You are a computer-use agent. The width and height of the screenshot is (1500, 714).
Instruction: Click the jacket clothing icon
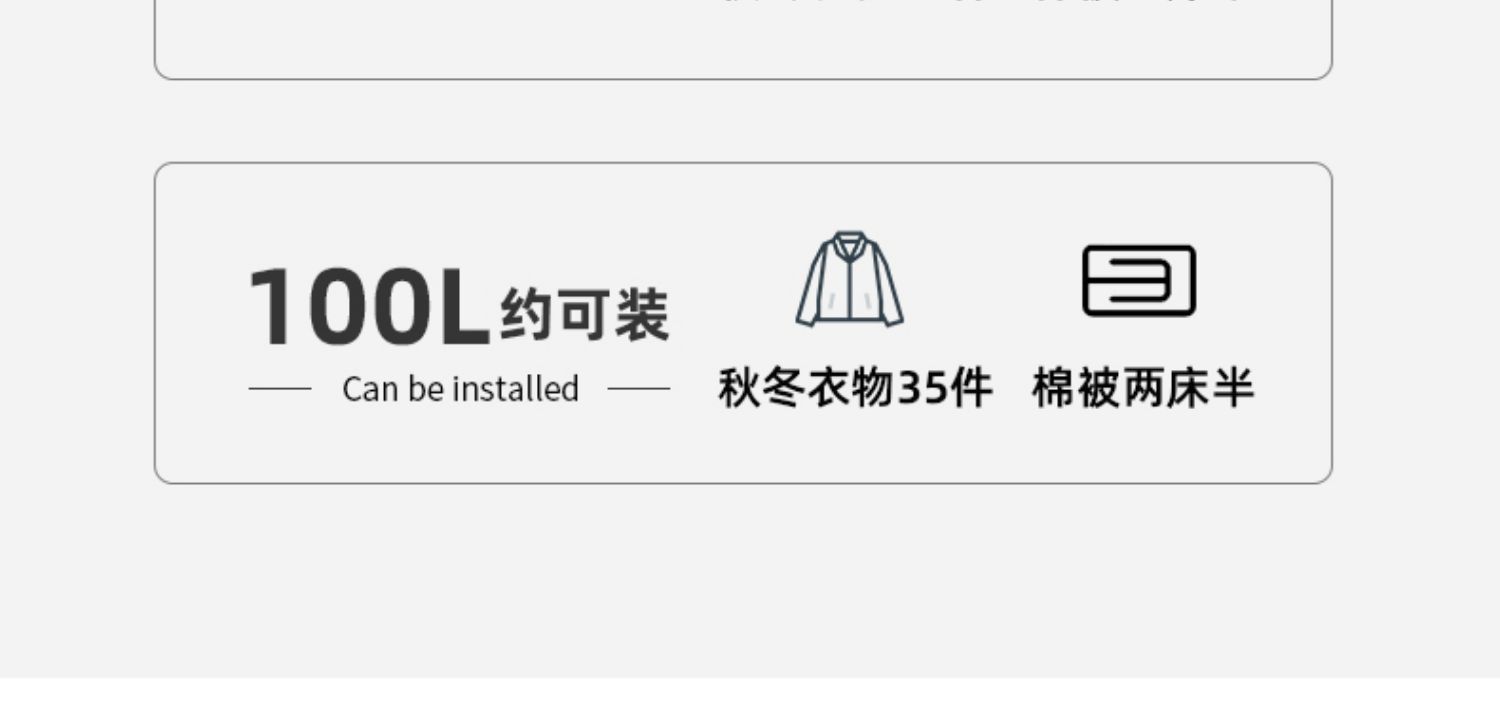(849, 279)
